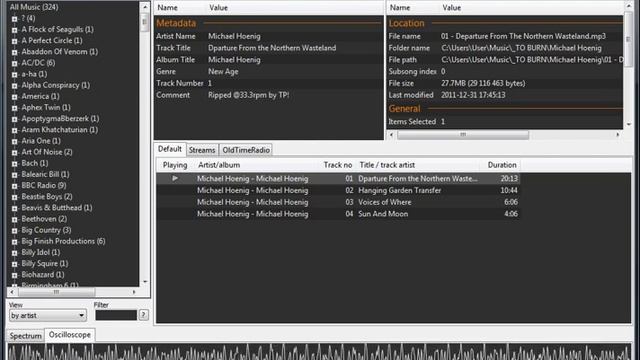Click the Playing column header
Image resolution: width=640 pixels, height=360 pixels.
click(175, 165)
